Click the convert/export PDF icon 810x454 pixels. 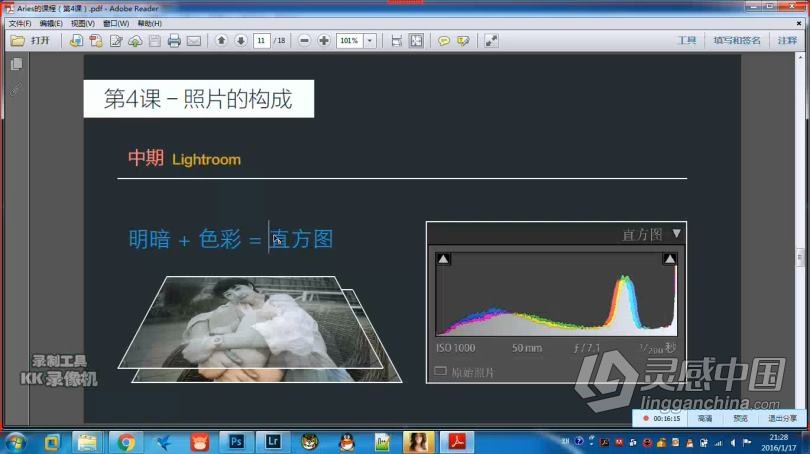tap(96, 40)
